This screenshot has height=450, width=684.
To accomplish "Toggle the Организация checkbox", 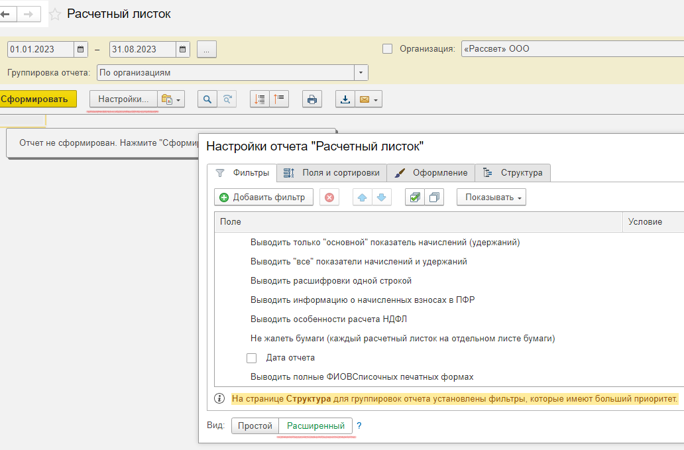I will [387, 49].
